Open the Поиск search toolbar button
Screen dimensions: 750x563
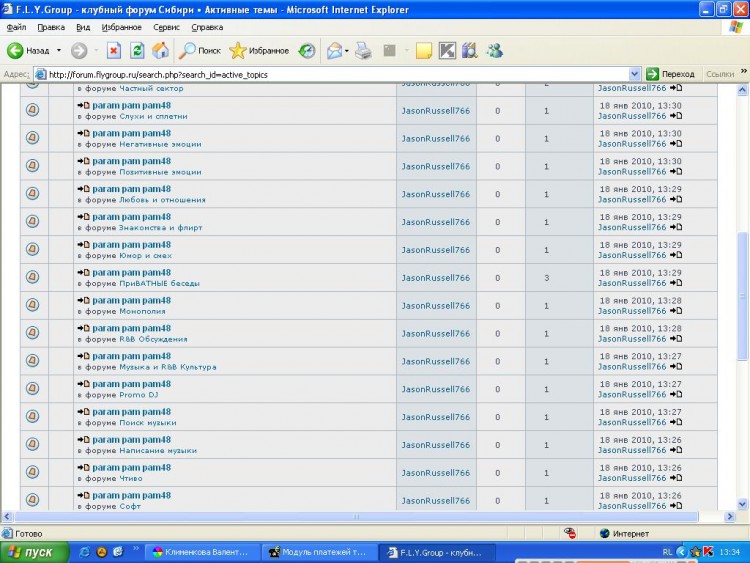click(x=199, y=50)
